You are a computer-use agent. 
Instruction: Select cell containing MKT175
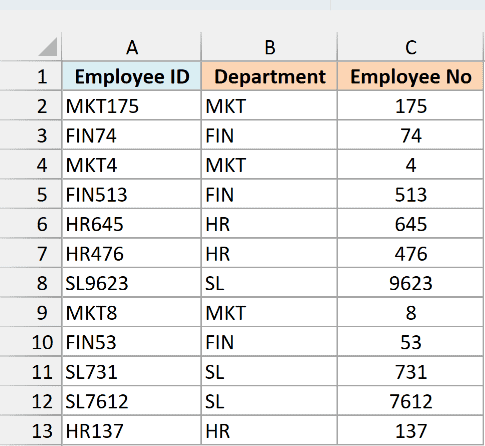[132, 105]
